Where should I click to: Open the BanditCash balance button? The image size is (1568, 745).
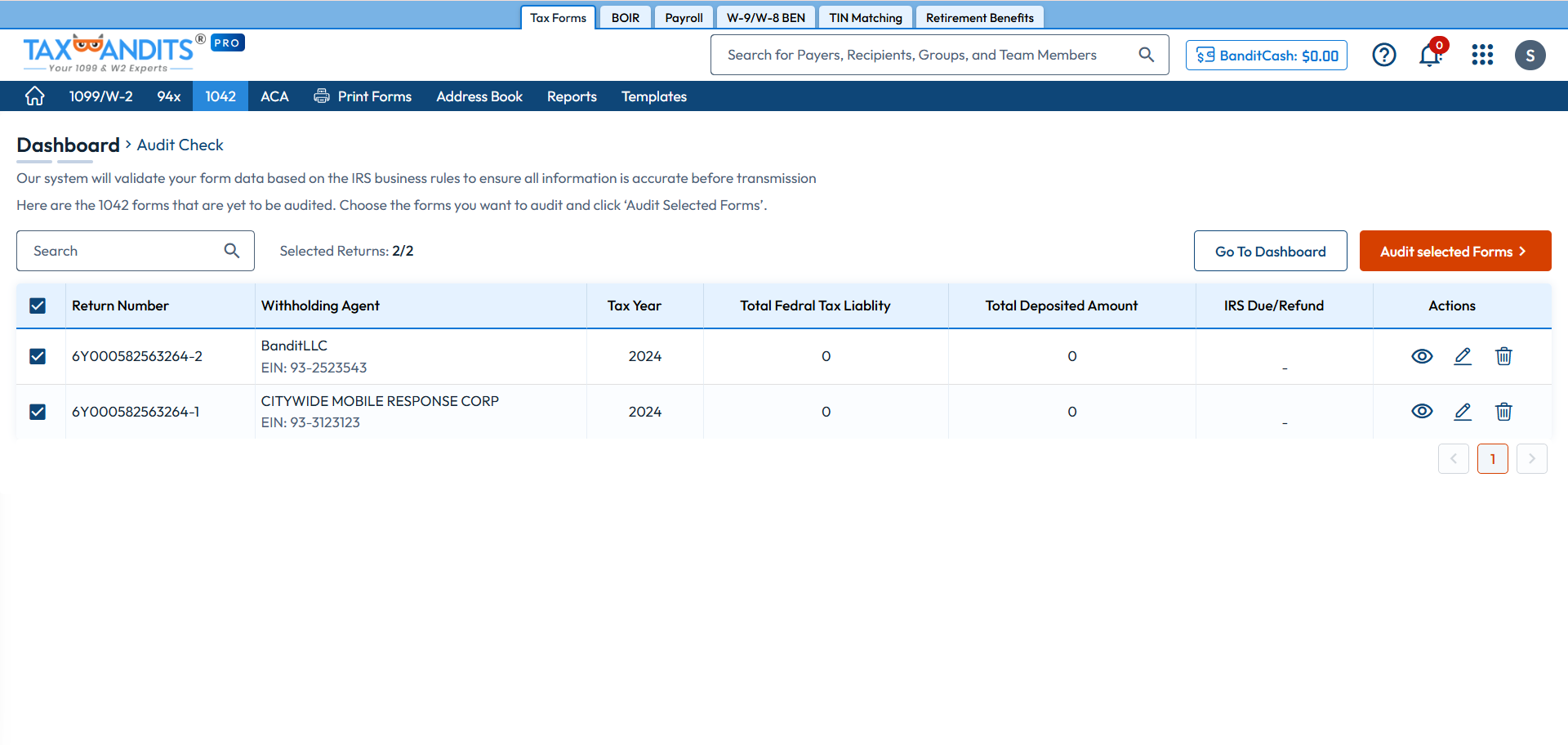point(1267,55)
